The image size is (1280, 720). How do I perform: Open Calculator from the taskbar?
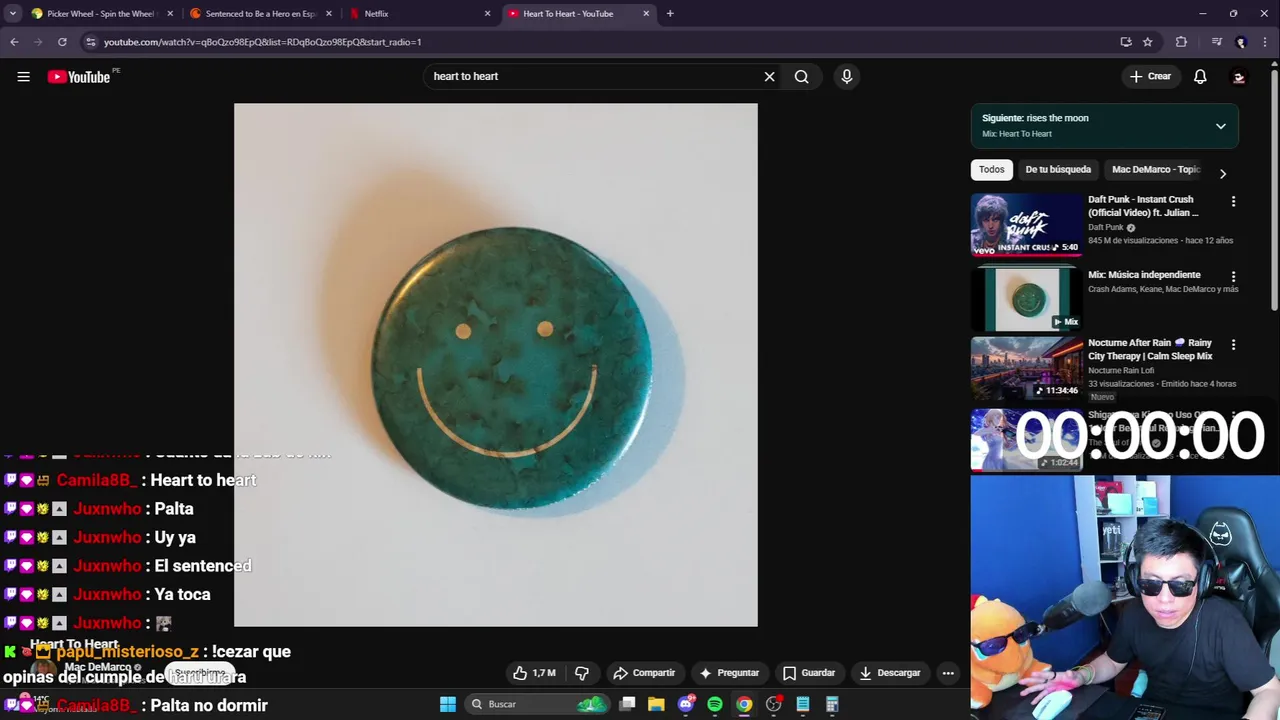click(832, 704)
